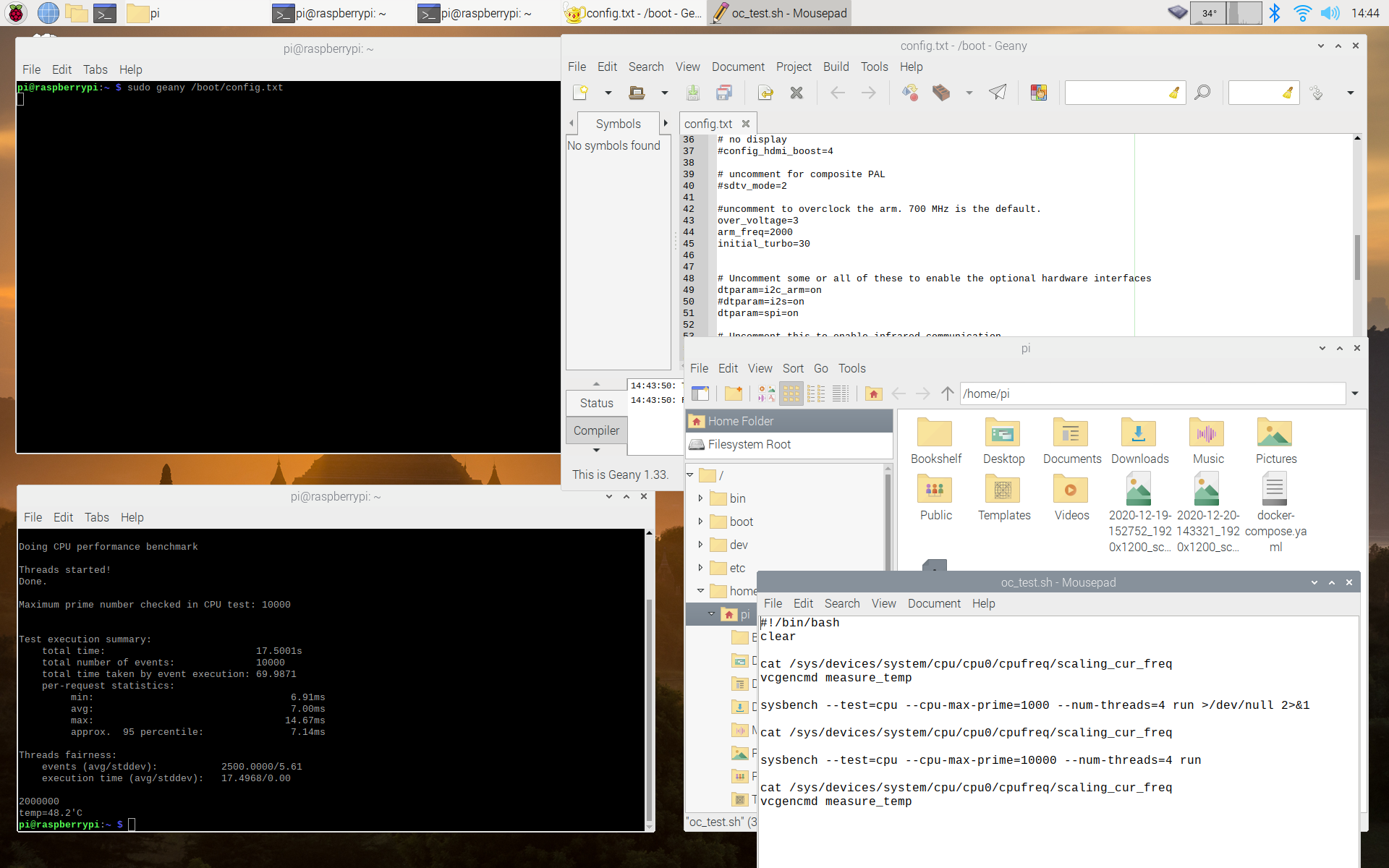
Task: Switch file manager to compact view
Action: (816, 393)
